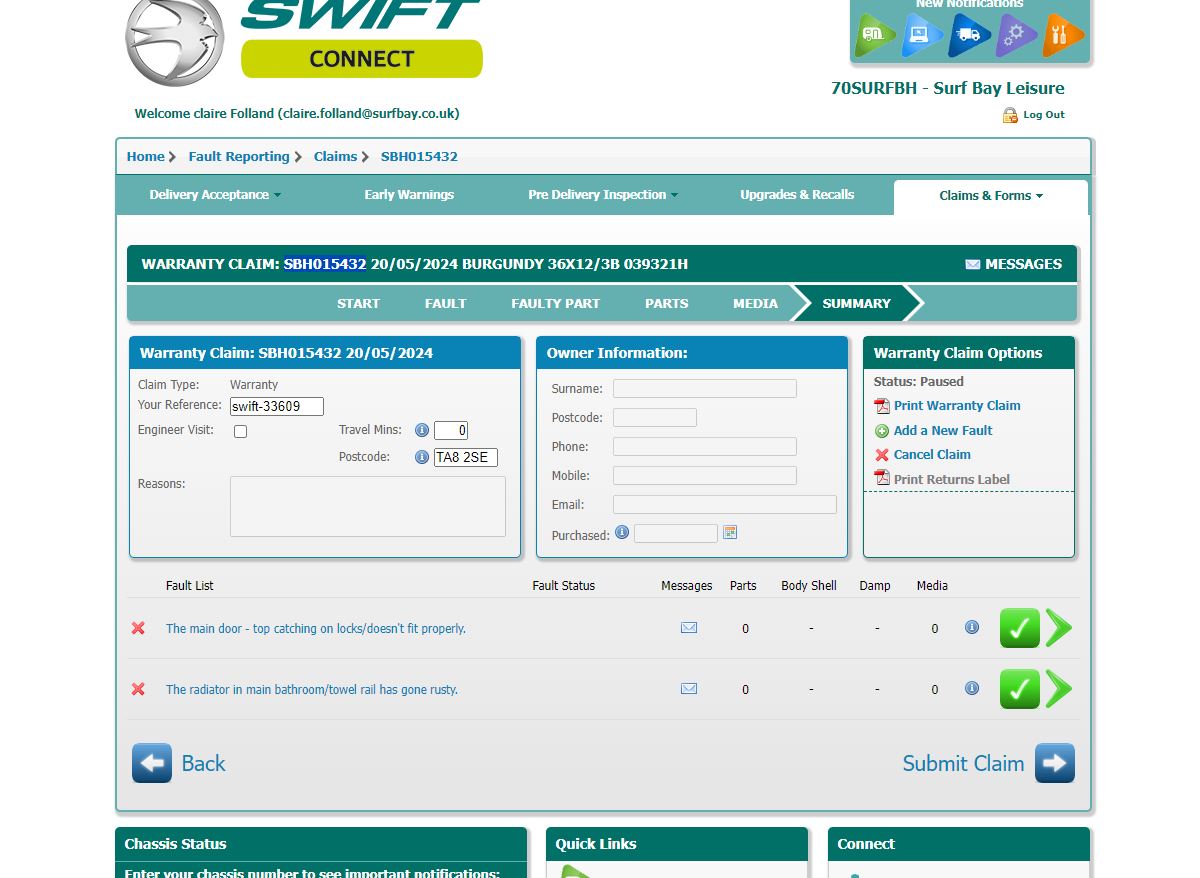Go to the MEDIA claim step
Screen dimensions: 1200x878
(755, 303)
